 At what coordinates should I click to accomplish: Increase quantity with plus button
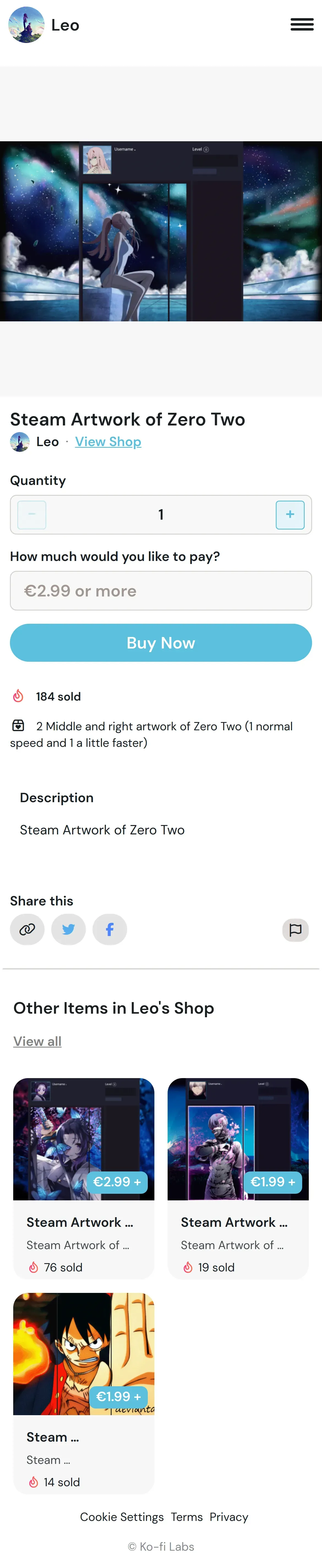pos(290,515)
